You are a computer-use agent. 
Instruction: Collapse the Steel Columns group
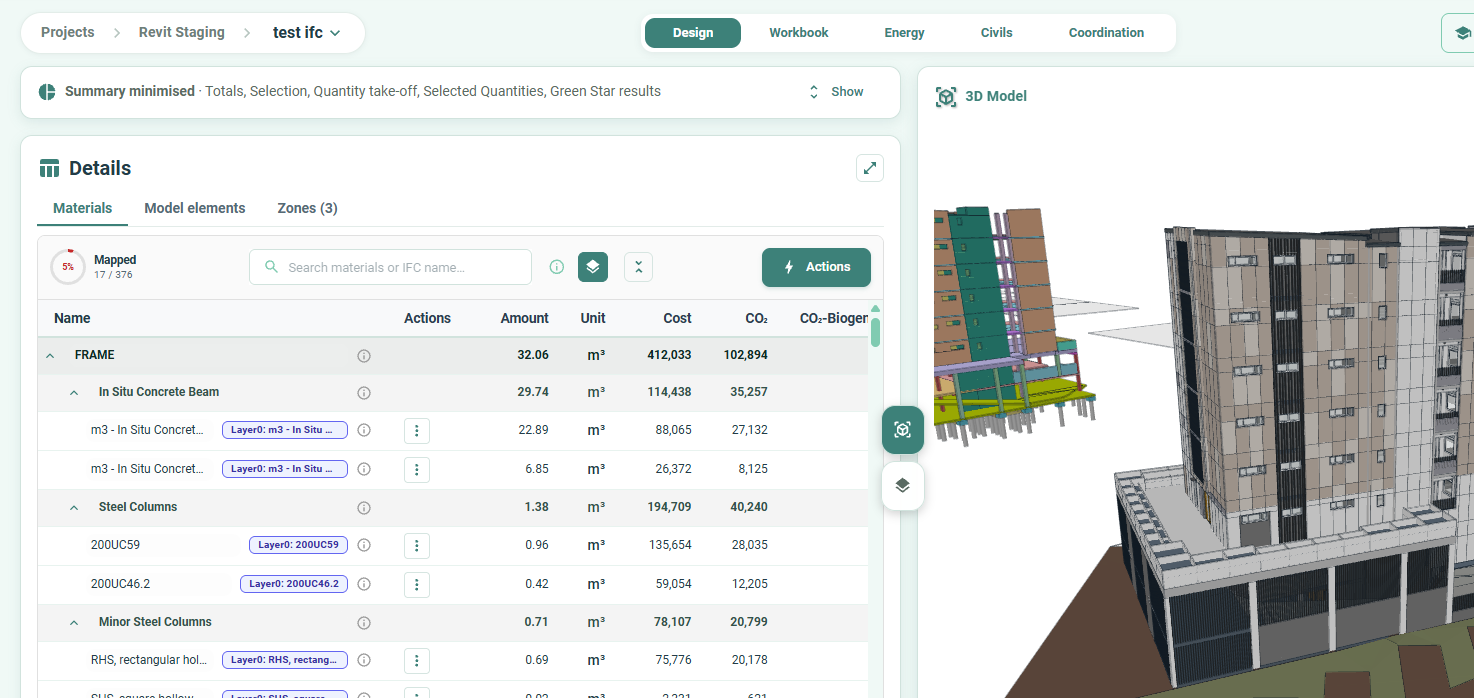coord(74,508)
